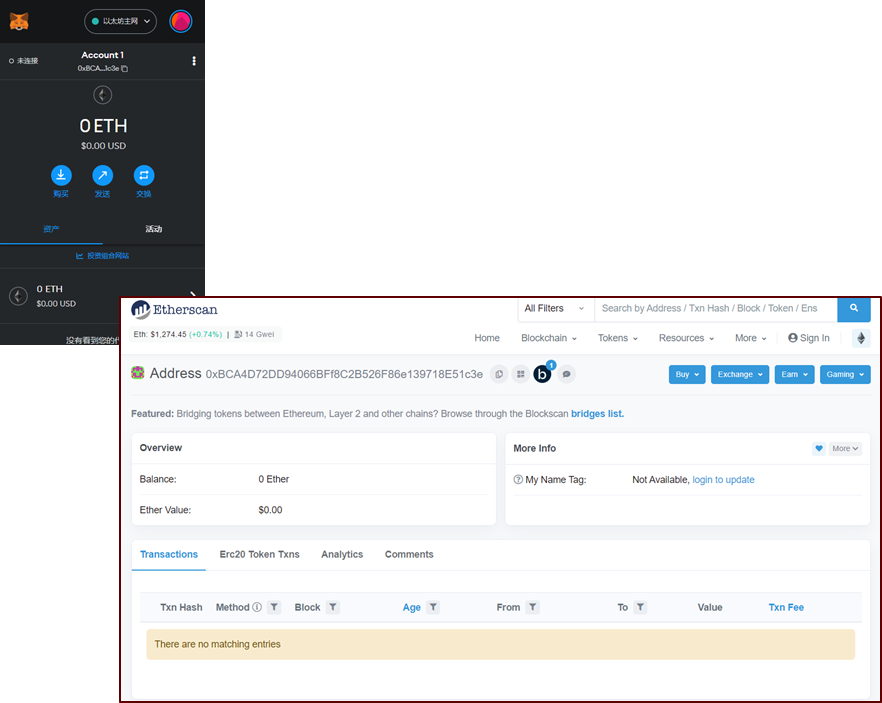The image size is (882, 703).
Task: Click the not-connected status indicator in MetaMask
Action: [x=24, y=61]
